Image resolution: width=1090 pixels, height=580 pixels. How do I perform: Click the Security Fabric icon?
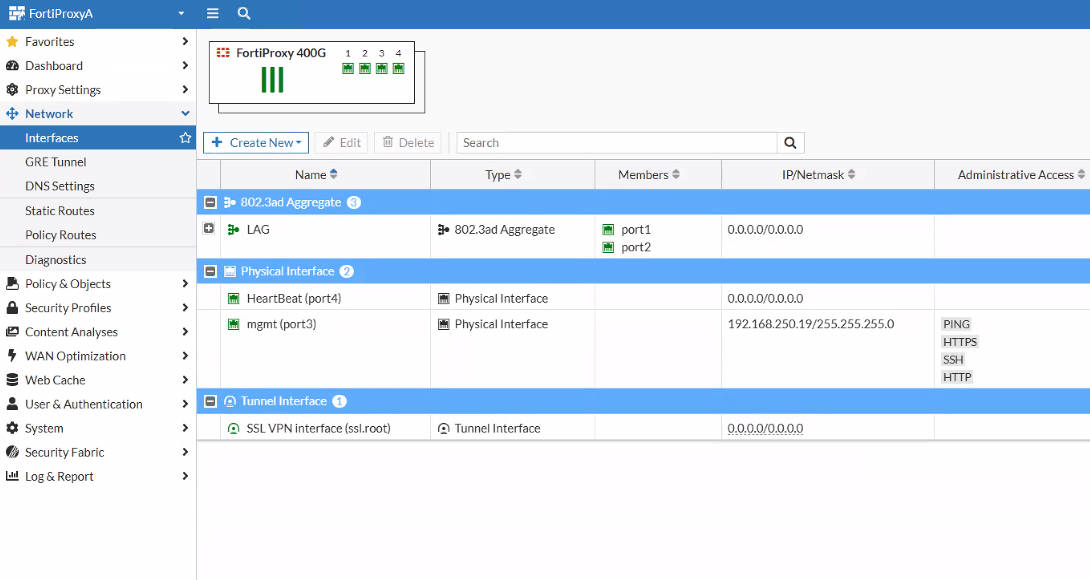12,452
